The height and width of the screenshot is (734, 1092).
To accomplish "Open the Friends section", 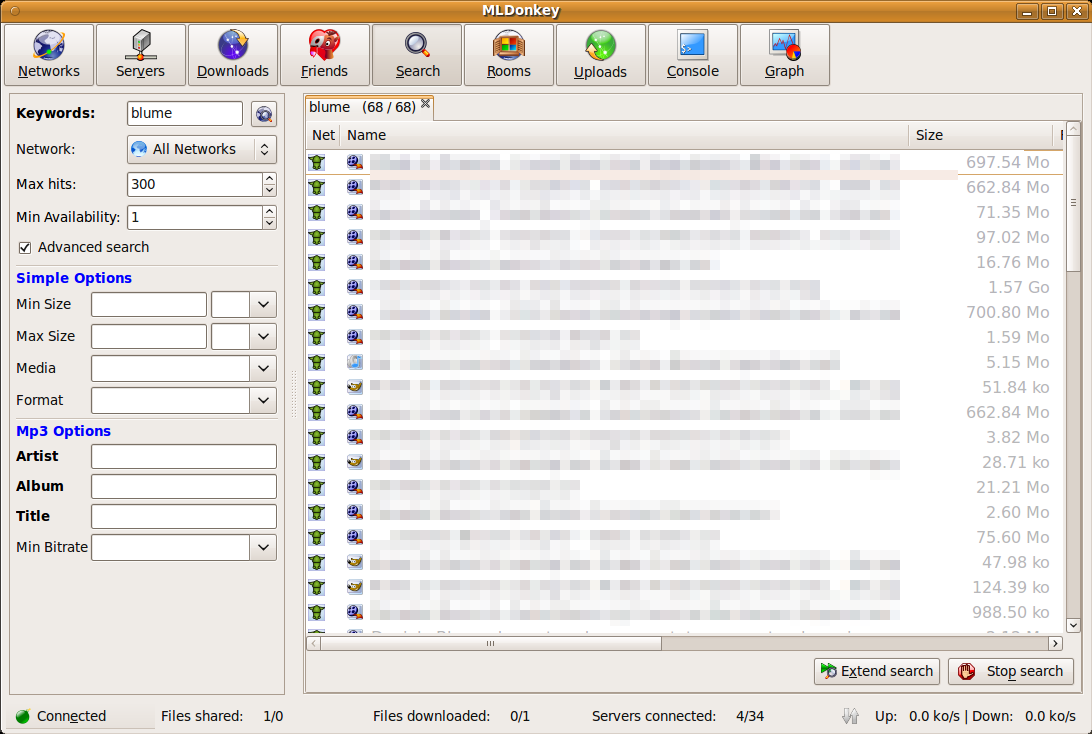I will click(x=325, y=55).
